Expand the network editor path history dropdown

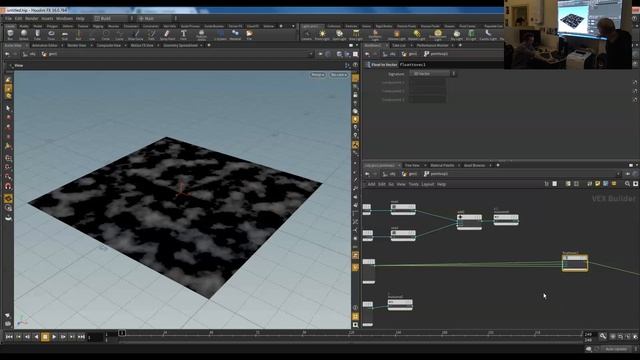[618, 174]
